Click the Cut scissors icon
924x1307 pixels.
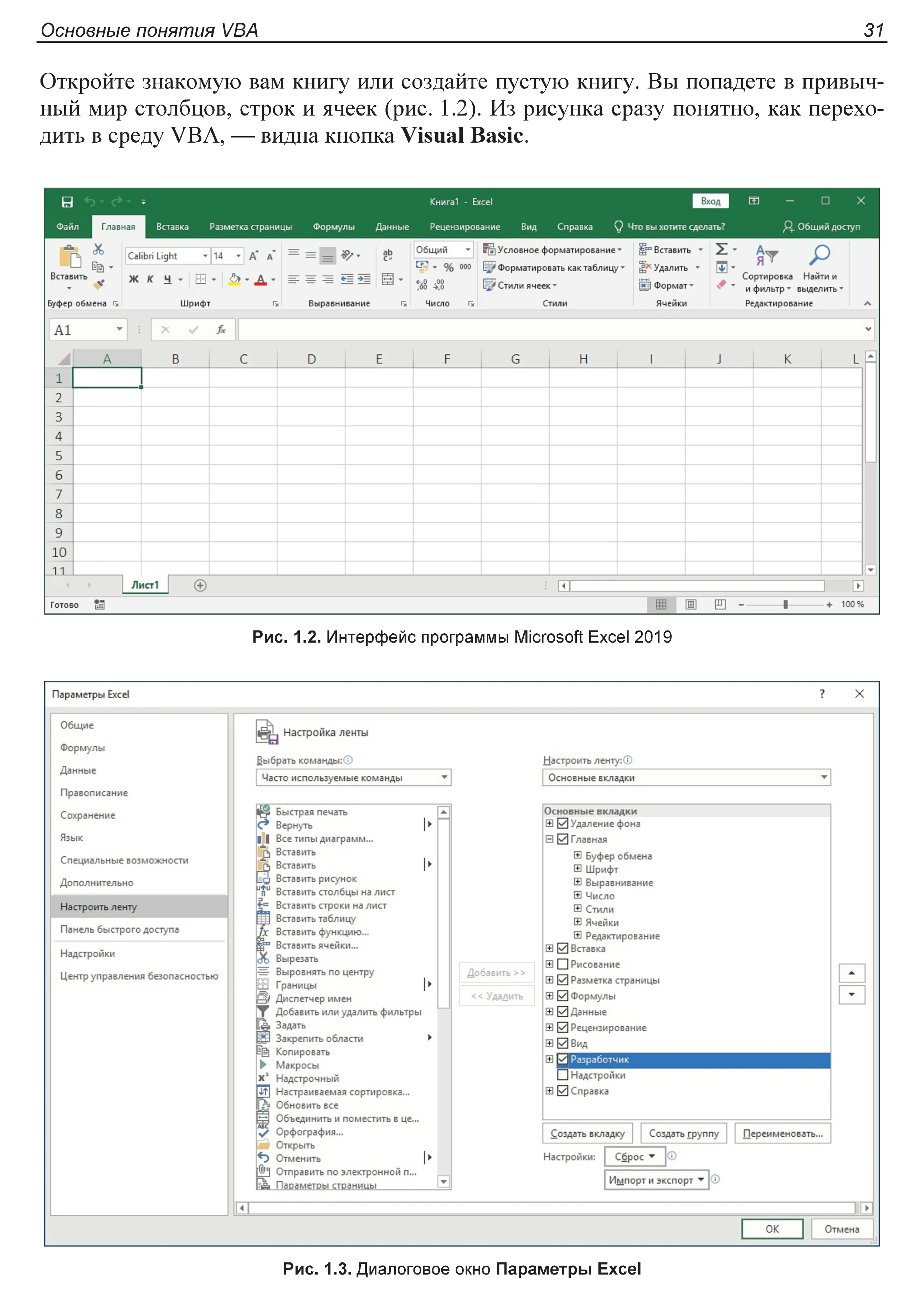point(98,249)
